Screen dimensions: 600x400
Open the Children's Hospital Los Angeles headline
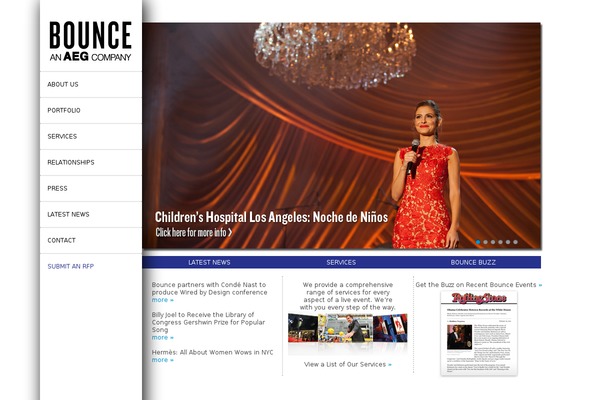(271, 217)
